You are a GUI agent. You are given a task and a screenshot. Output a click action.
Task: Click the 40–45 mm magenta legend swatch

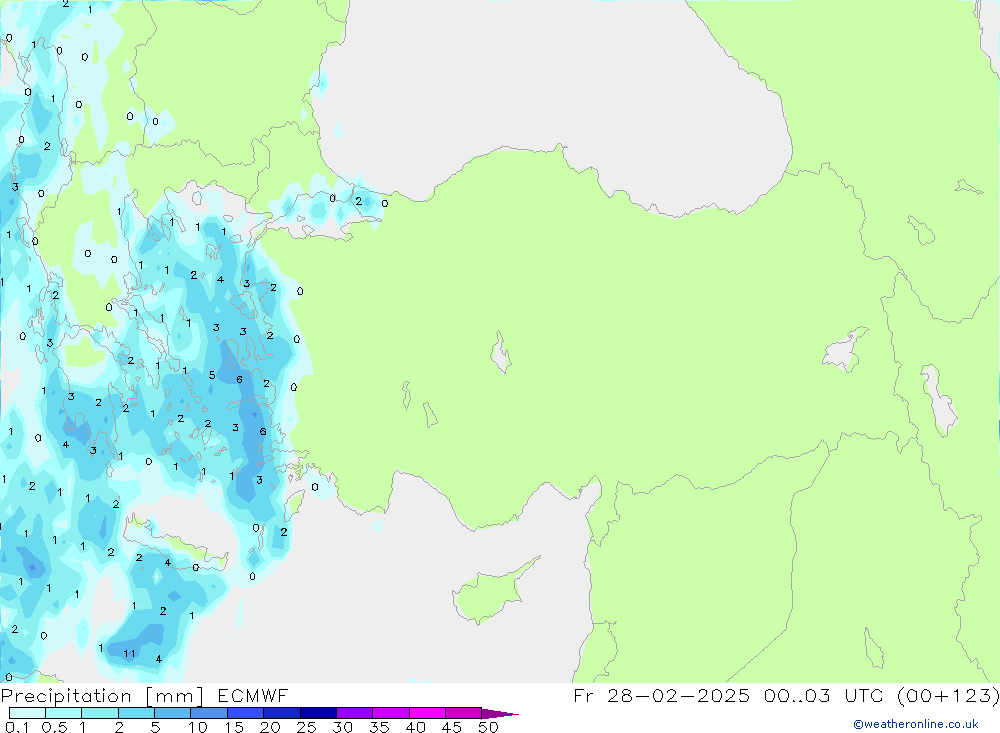pyautogui.click(x=427, y=713)
